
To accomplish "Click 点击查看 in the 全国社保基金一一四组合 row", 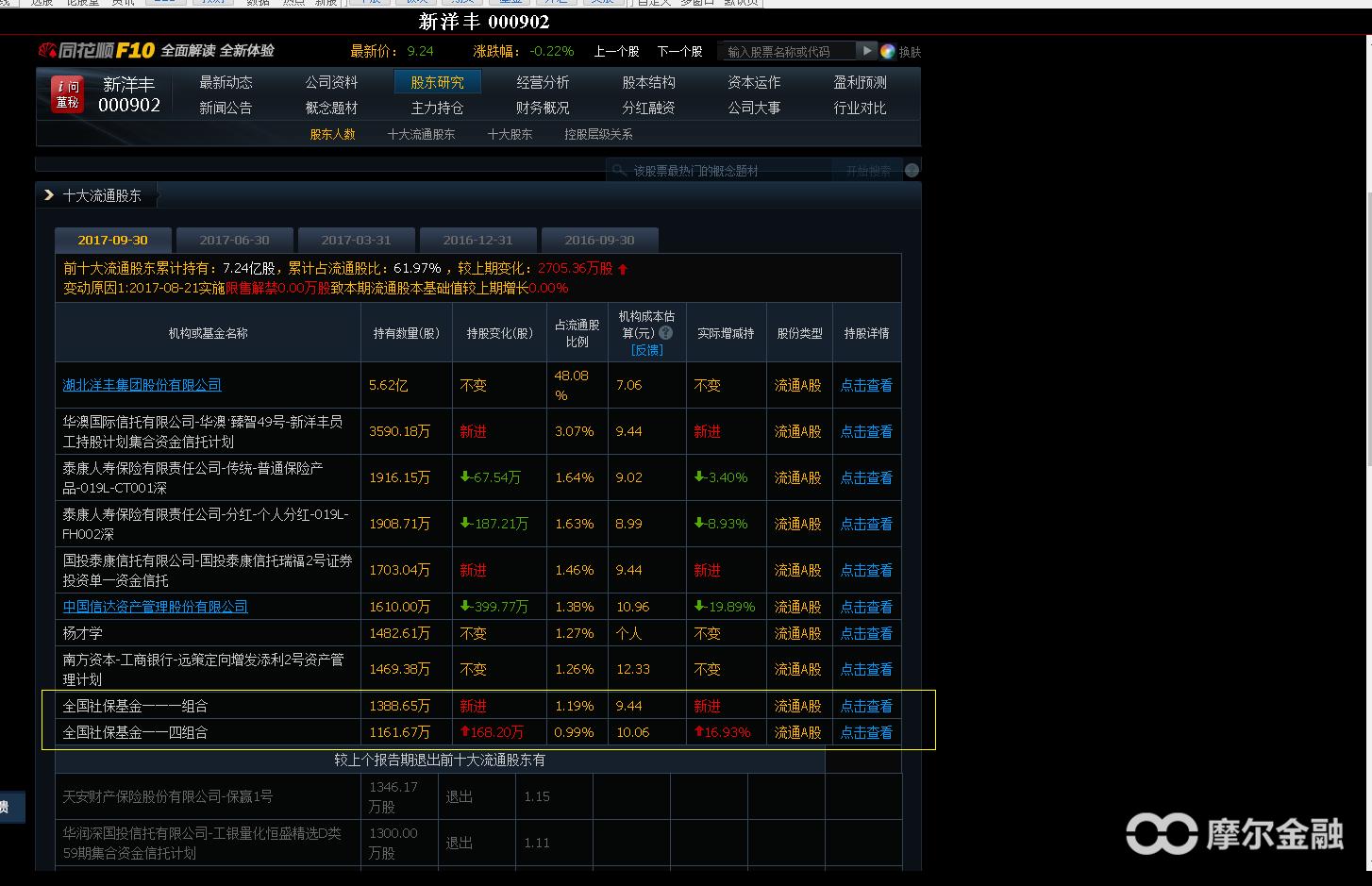I will [866, 732].
